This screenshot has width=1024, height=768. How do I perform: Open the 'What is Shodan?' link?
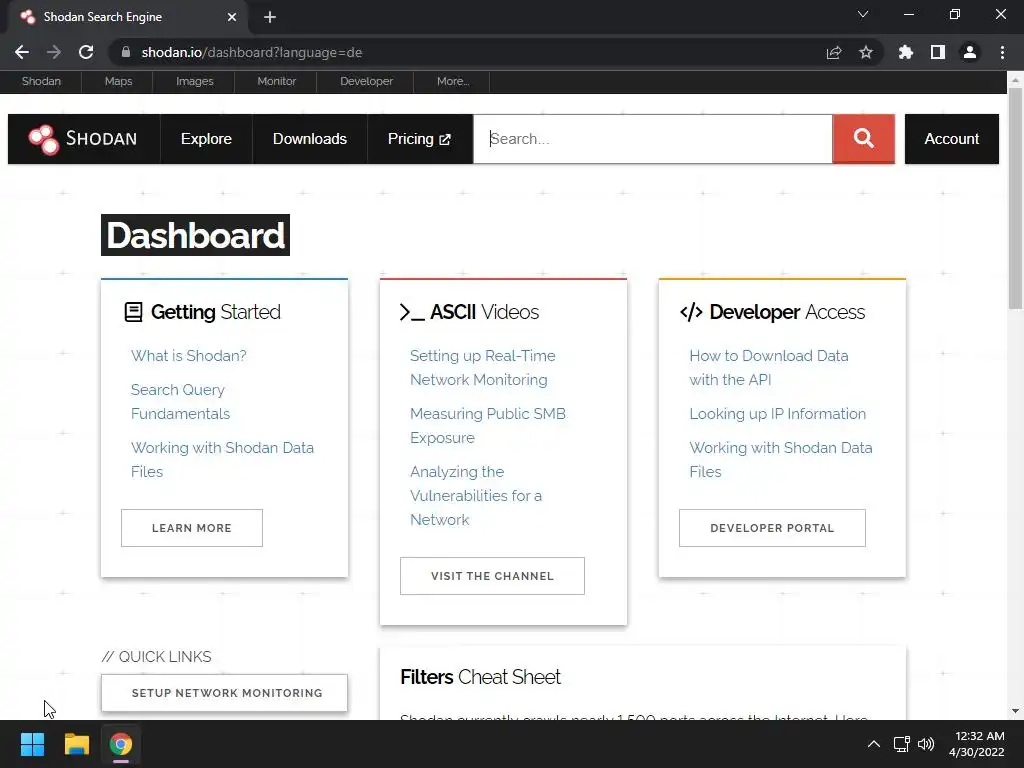189,356
